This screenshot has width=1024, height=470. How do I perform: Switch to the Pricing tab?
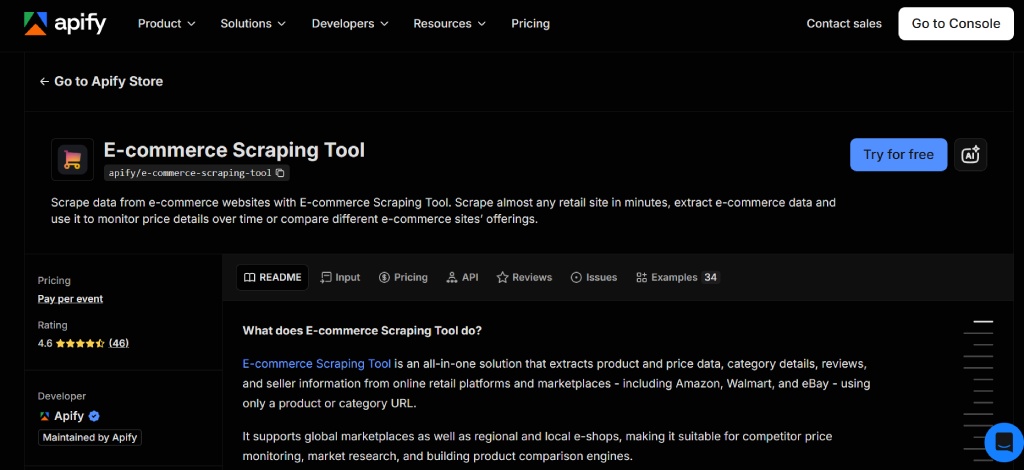403,277
